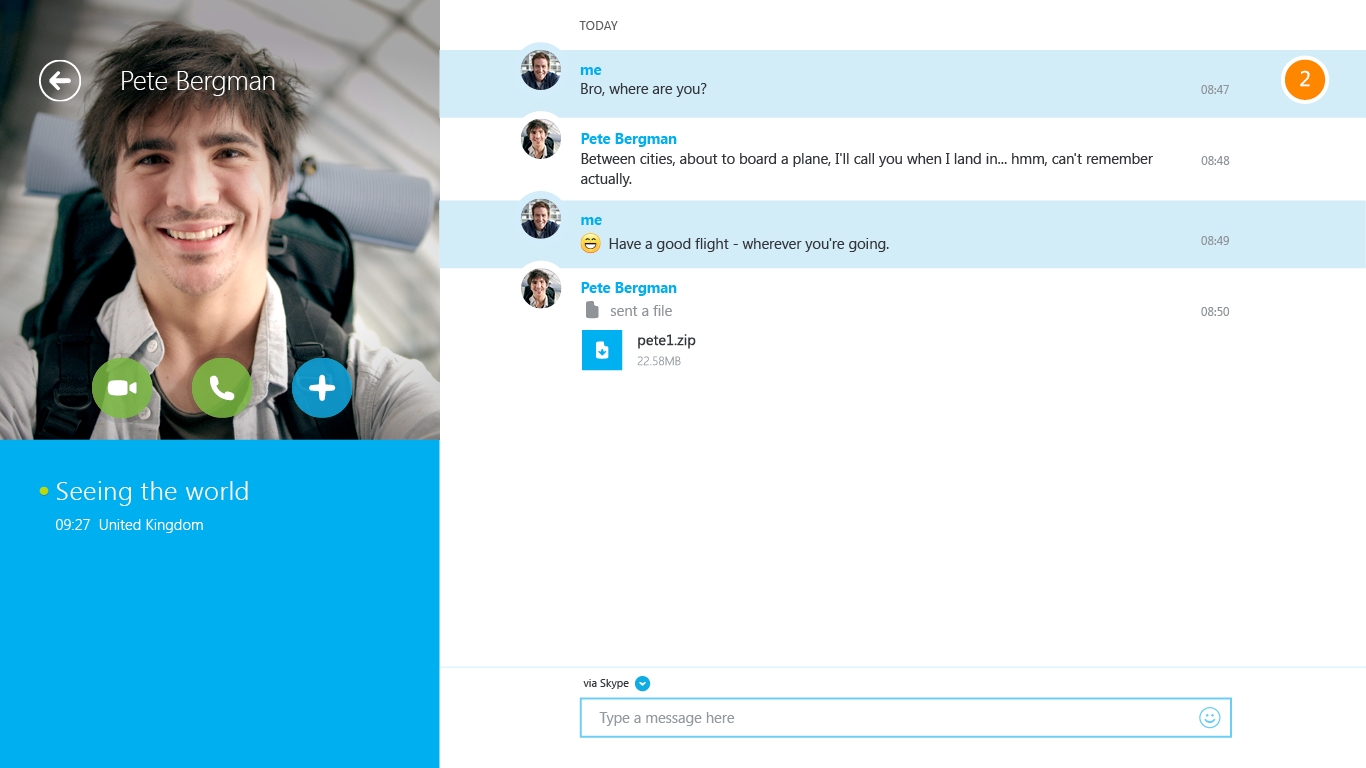Click my avatar beside Bro, where are you
The height and width of the screenshot is (768, 1366).
click(541, 70)
